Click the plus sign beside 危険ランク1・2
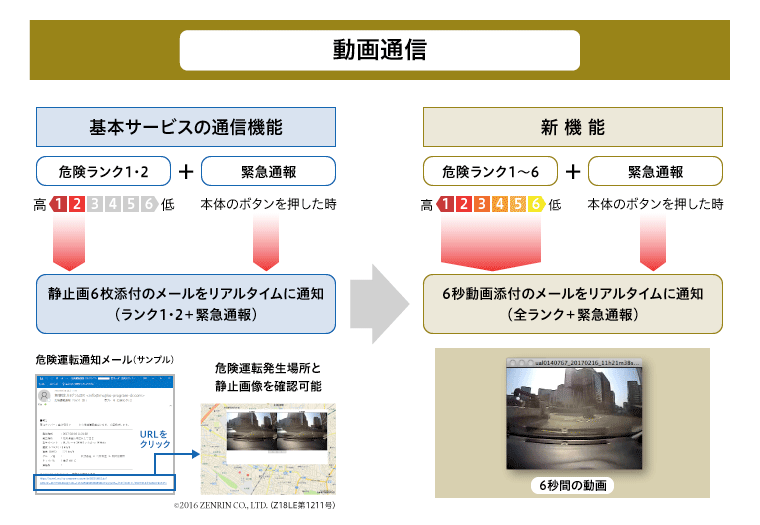This screenshot has width=760, height=525. coord(186,171)
